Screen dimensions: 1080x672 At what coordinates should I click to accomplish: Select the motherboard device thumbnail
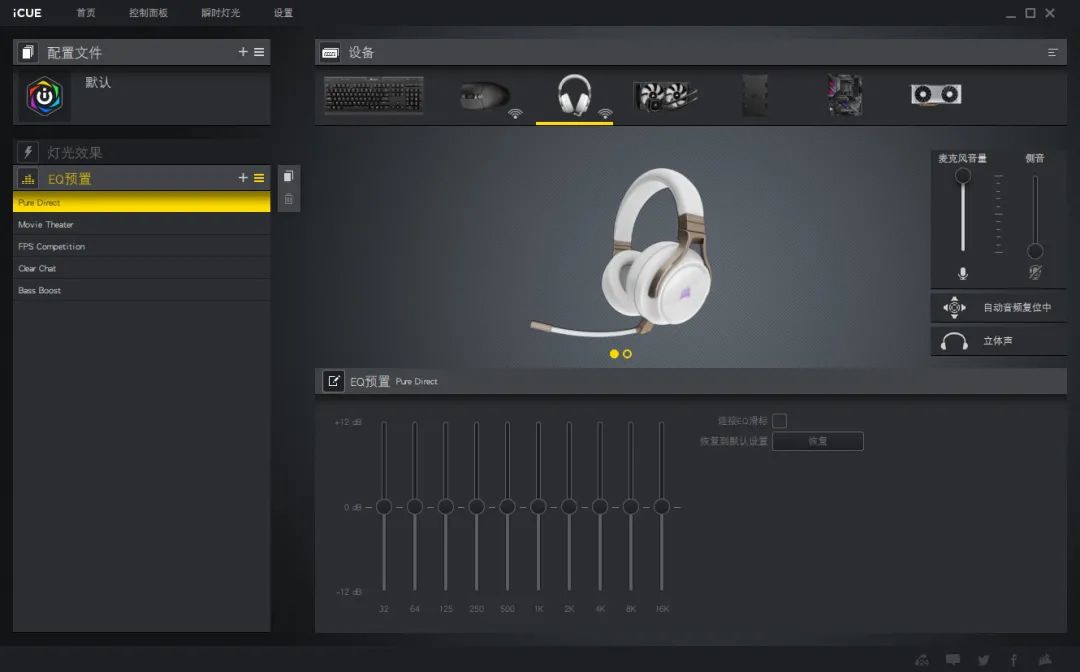[845, 95]
